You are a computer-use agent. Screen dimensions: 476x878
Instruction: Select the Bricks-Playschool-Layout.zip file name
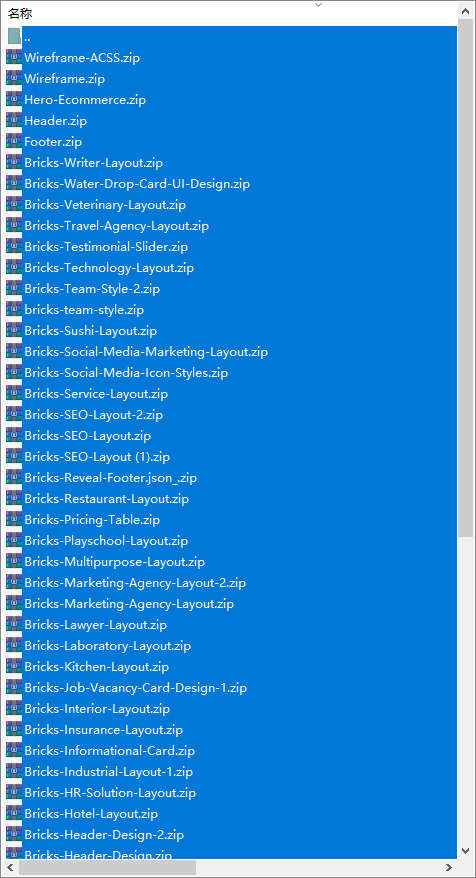click(106, 541)
